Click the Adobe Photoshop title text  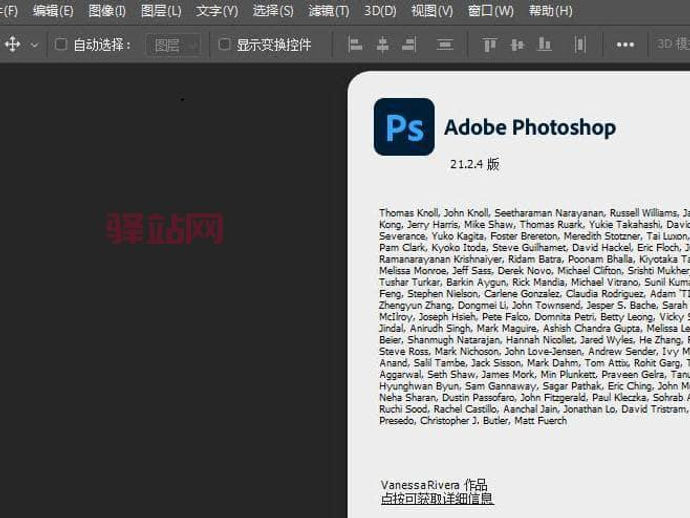[530, 128]
